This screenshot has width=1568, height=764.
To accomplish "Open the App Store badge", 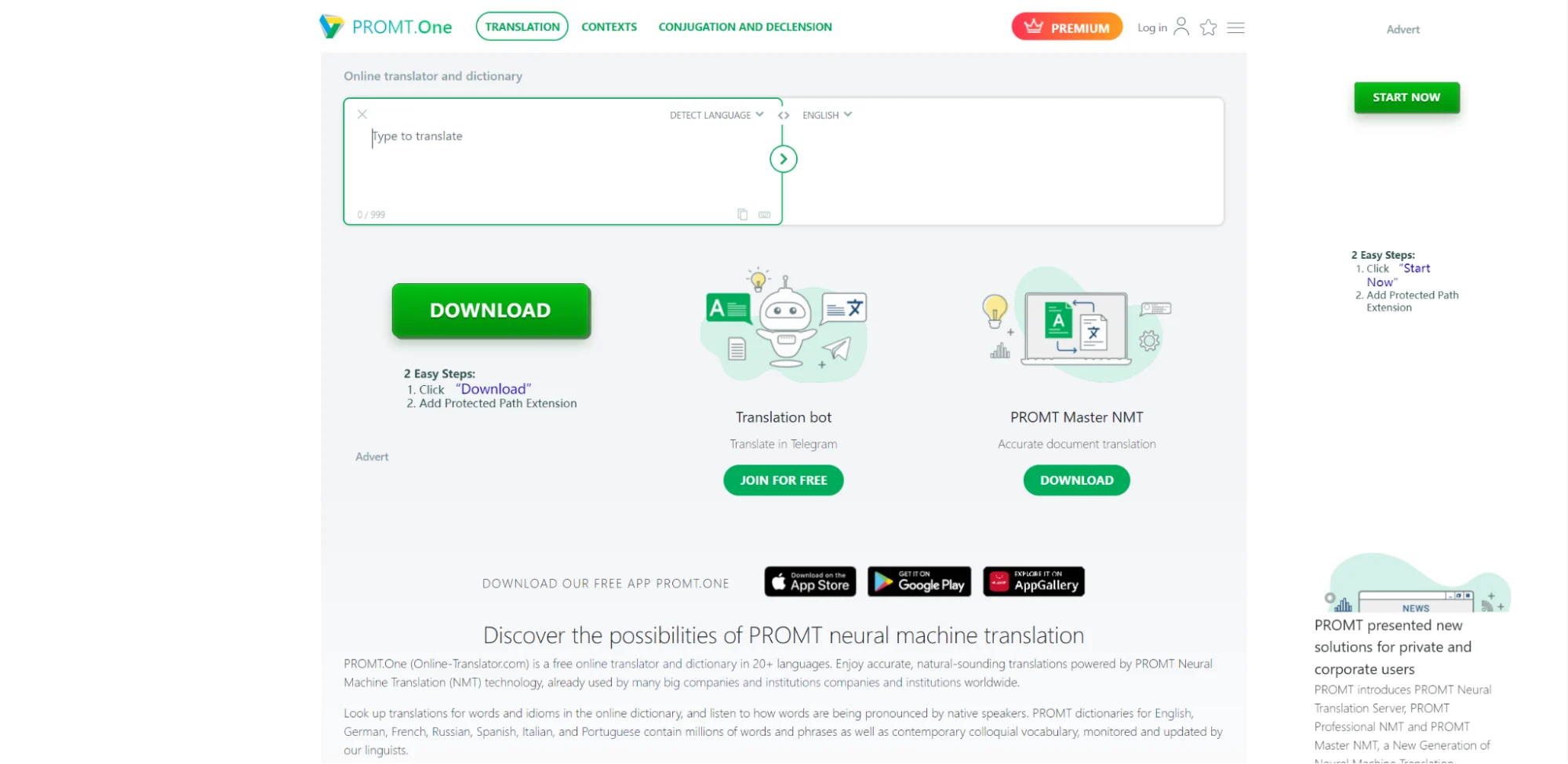I will (810, 582).
